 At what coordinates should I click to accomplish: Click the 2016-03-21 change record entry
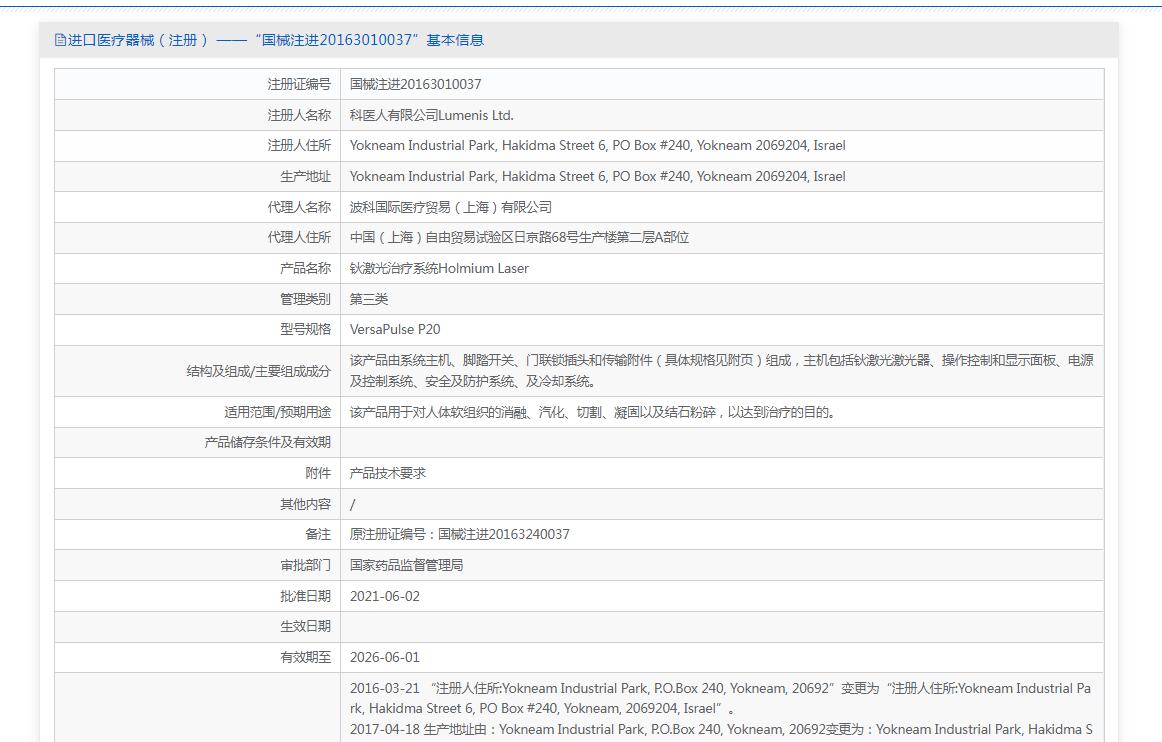[720, 698]
